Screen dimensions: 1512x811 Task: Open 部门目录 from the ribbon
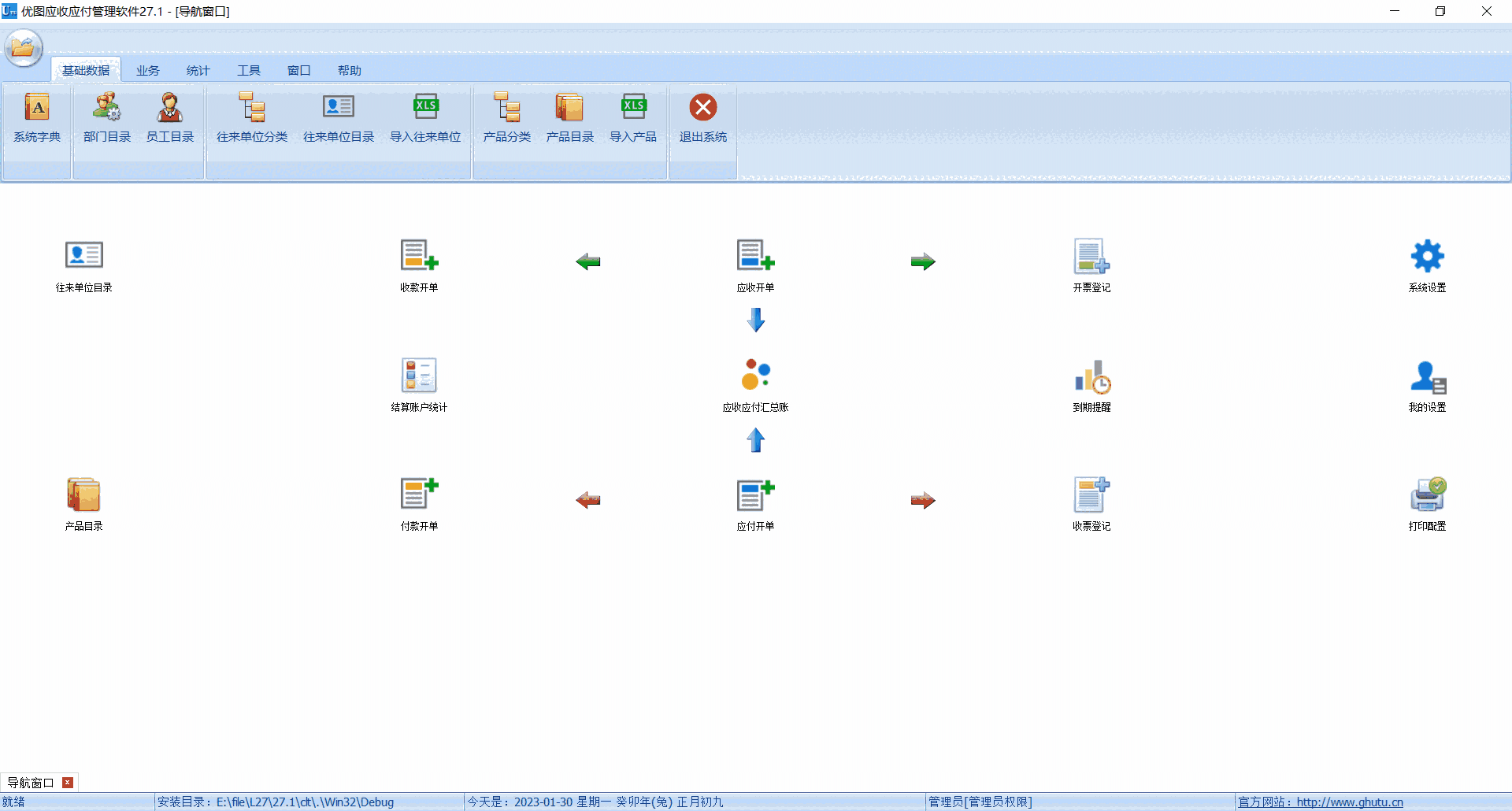(107, 117)
